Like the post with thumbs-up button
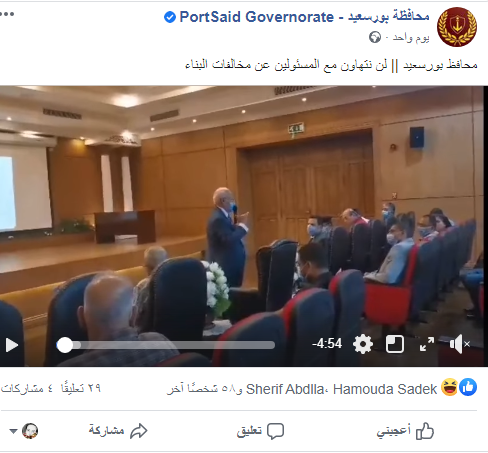 click(x=405, y=431)
